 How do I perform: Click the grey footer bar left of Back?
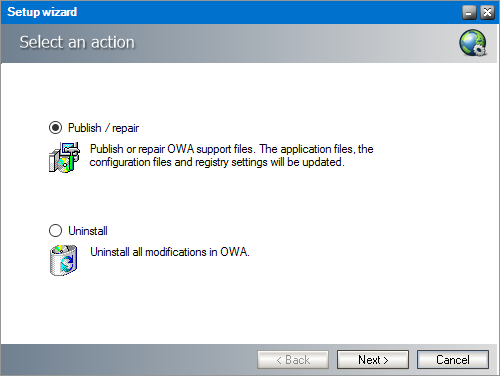pyautogui.click(x=128, y=360)
